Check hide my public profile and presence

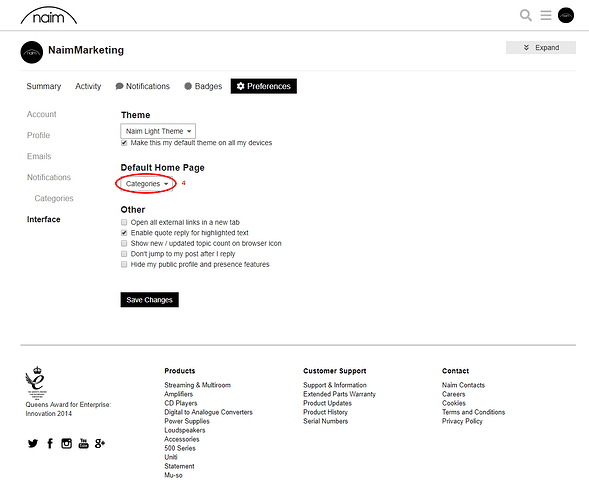[x=124, y=264]
